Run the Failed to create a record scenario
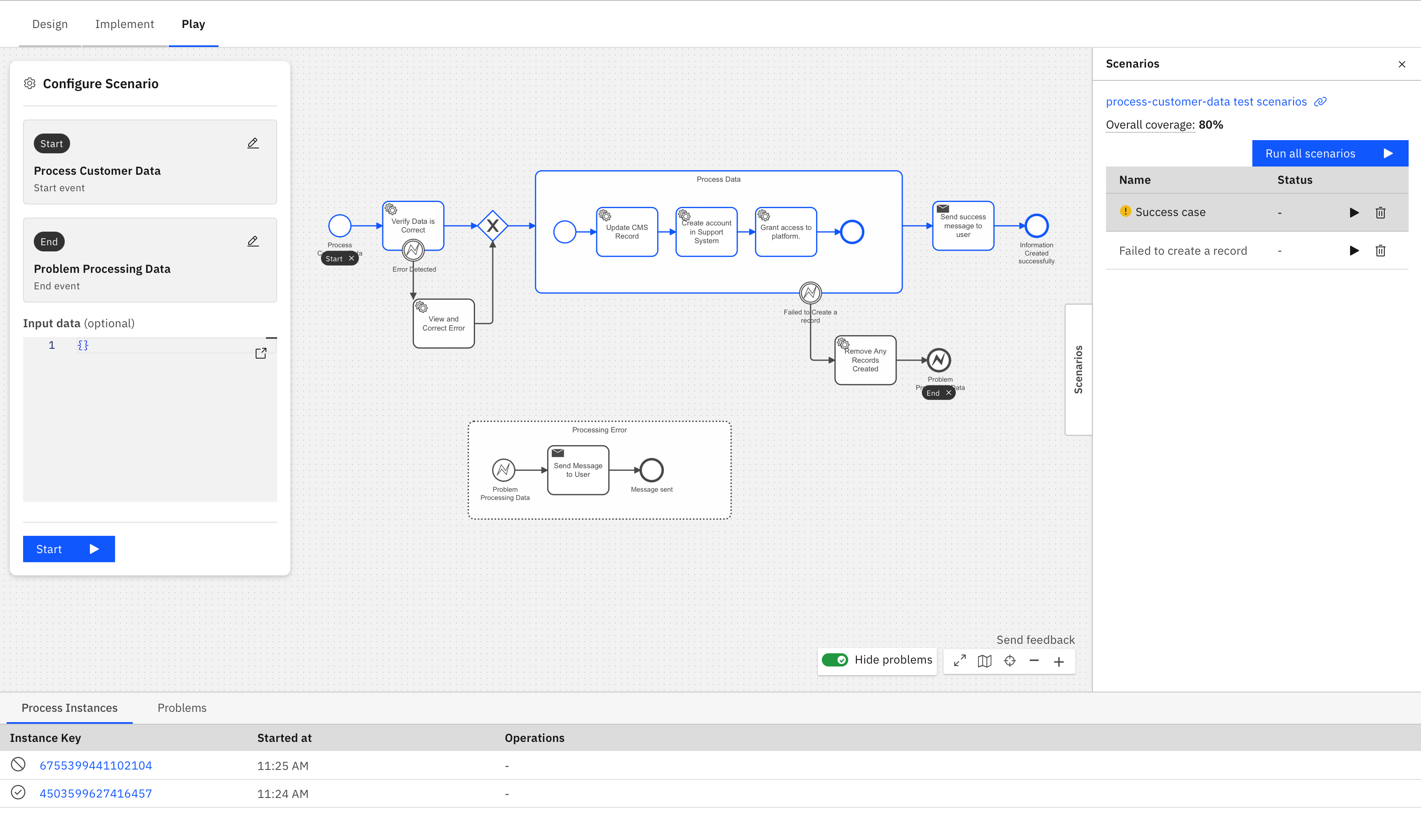 (x=1354, y=251)
